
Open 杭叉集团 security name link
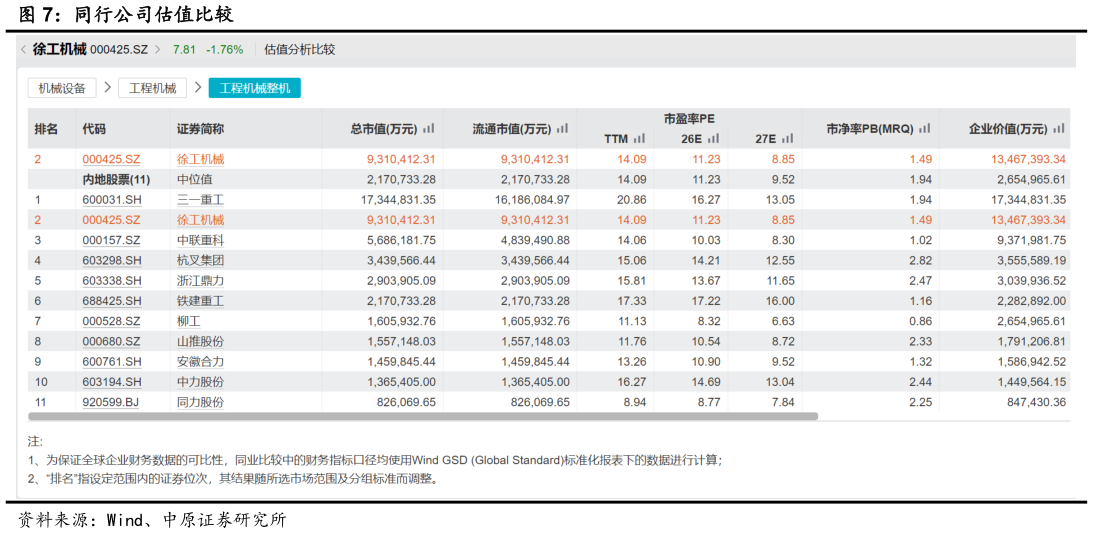coord(201,260)
